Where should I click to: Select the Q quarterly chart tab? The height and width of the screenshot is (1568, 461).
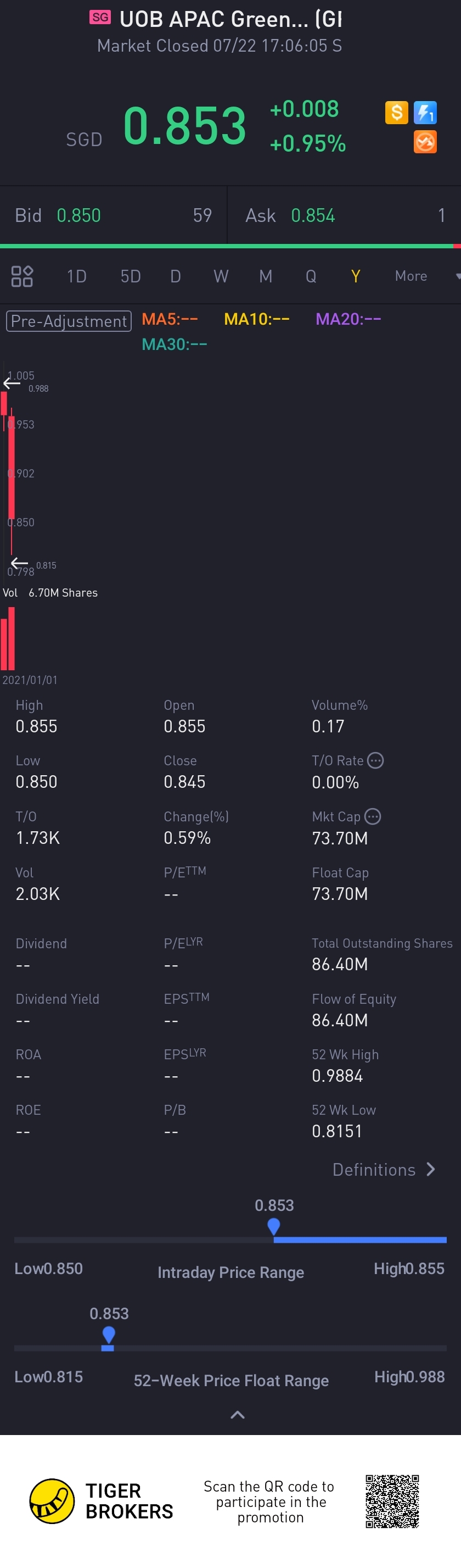pyautogui.click(x=311, y=276)
